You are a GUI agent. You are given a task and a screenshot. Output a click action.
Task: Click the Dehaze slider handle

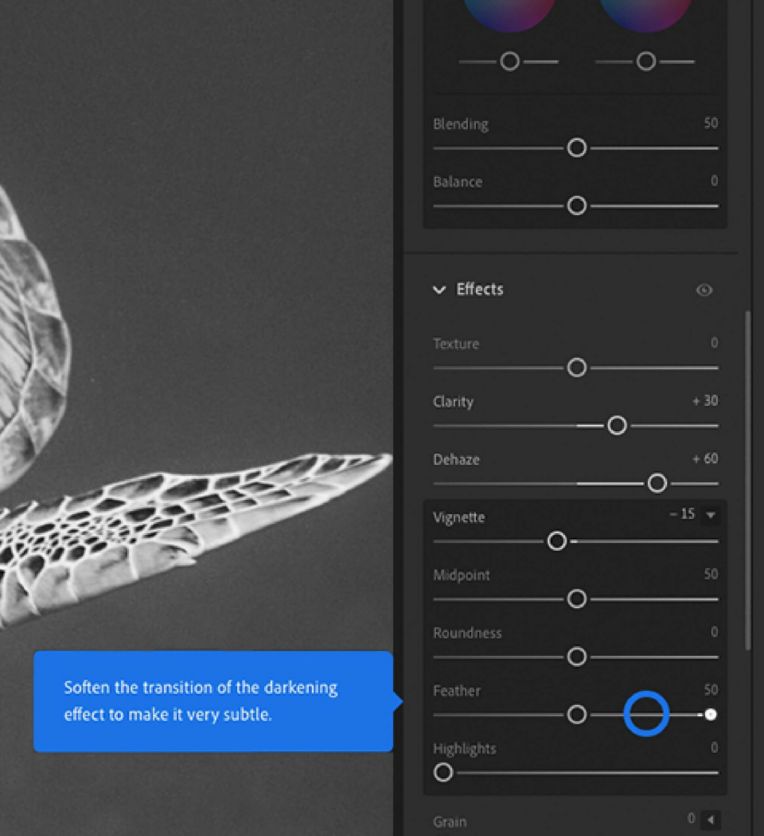point(657,484)
